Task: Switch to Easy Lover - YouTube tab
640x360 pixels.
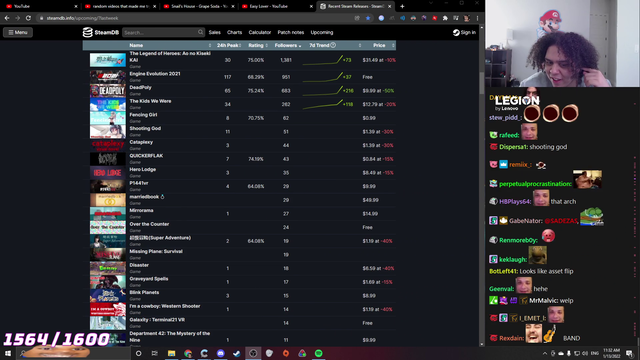Action: pyautogui.click(x=277, y=6)
